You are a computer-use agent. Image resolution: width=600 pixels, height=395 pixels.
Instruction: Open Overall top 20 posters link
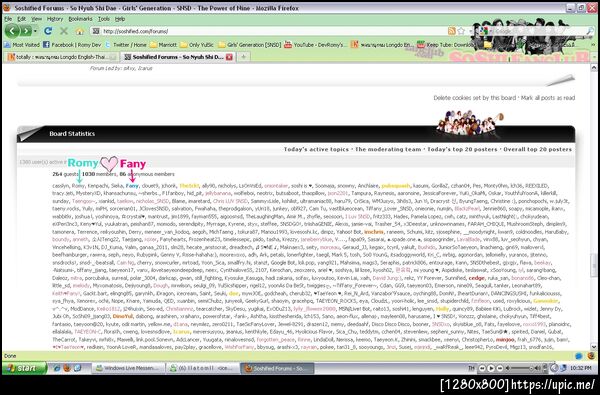click(537, 149)
